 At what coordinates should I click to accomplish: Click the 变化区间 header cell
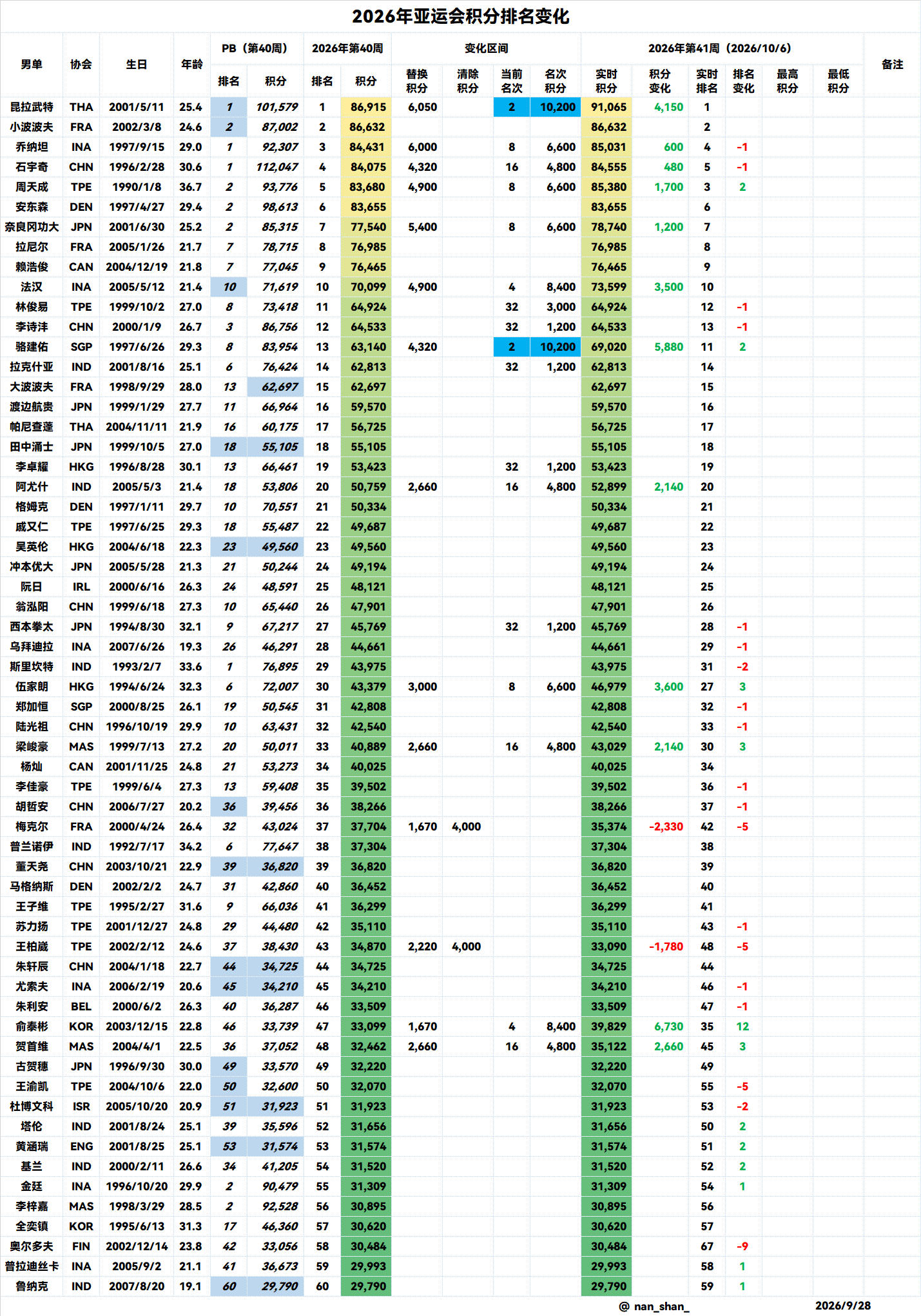pos(486,48)
